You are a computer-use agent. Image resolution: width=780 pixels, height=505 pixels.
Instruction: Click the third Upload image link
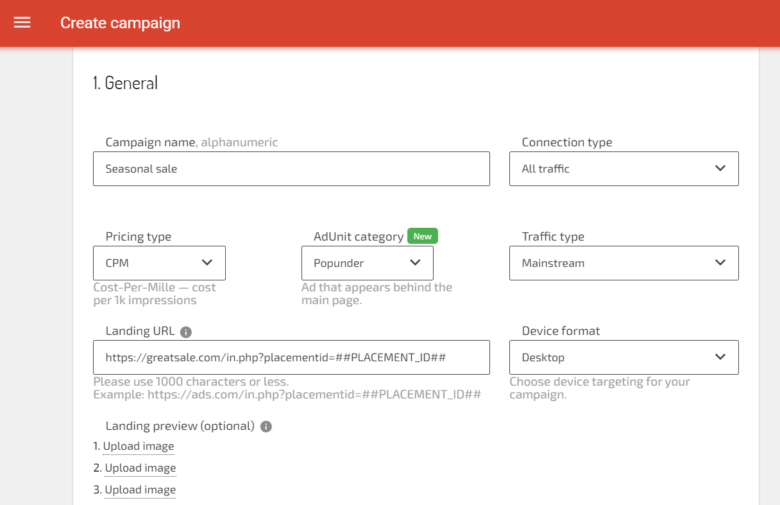click(140, 490)
